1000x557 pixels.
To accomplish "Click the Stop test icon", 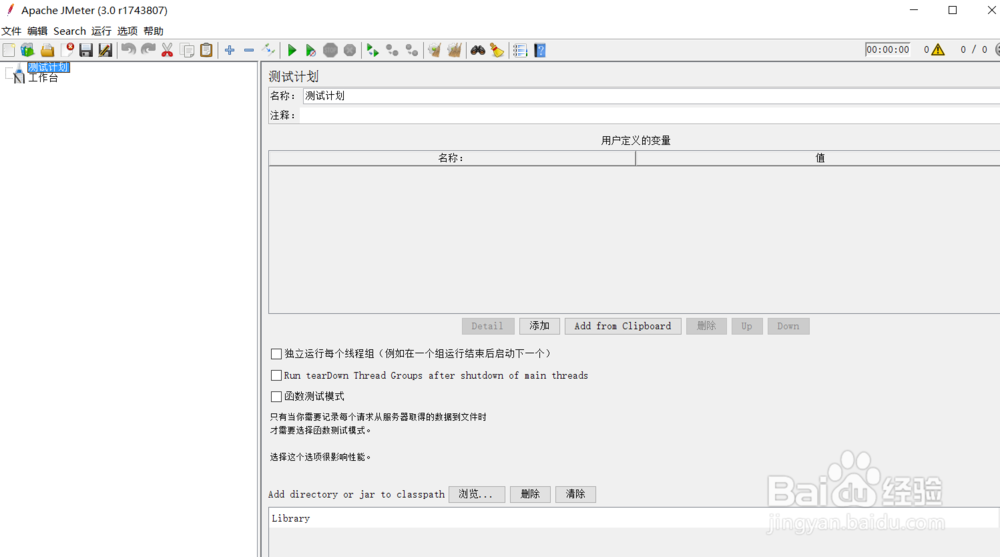I will [x=330, y=50].
